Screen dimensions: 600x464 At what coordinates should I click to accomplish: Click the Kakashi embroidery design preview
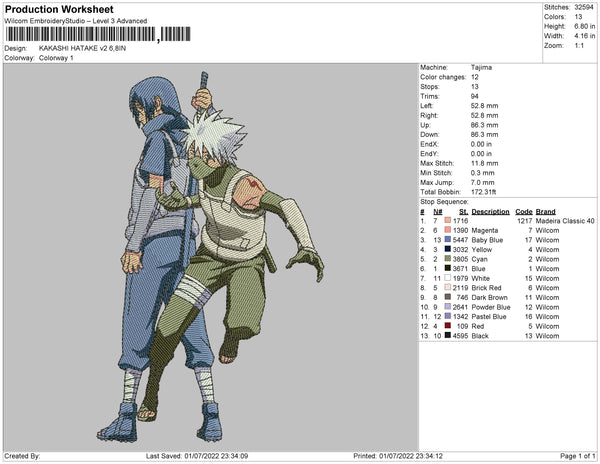[210, 257]
